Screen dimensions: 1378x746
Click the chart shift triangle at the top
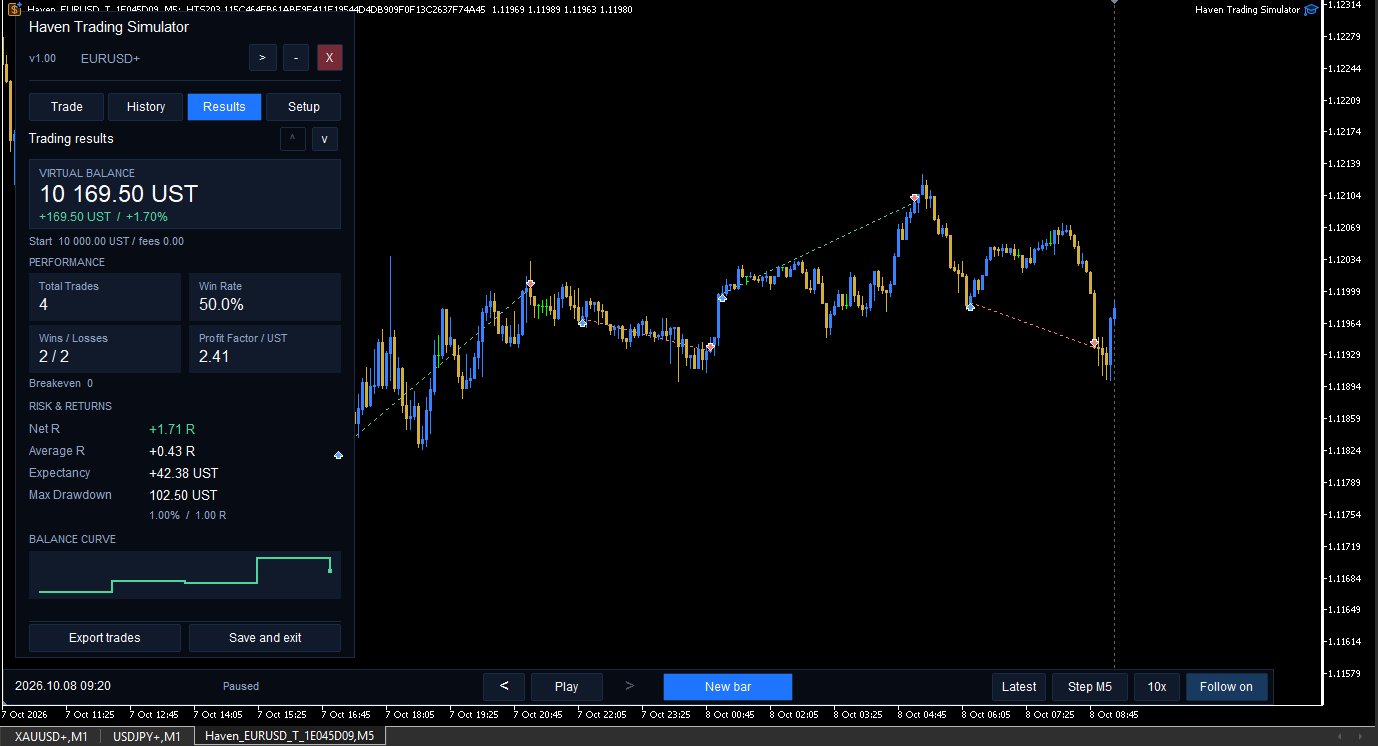pos(1115,3)
